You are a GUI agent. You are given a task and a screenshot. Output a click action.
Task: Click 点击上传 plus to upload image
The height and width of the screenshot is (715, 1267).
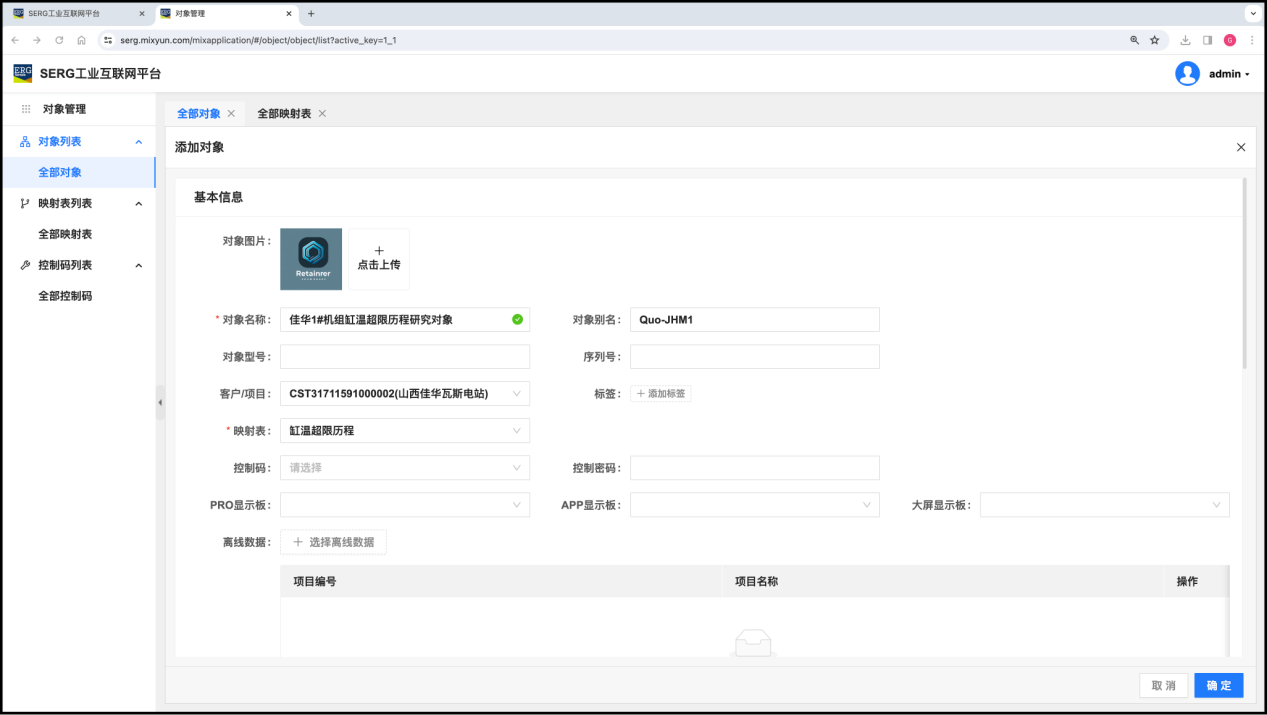coord(379,259)
